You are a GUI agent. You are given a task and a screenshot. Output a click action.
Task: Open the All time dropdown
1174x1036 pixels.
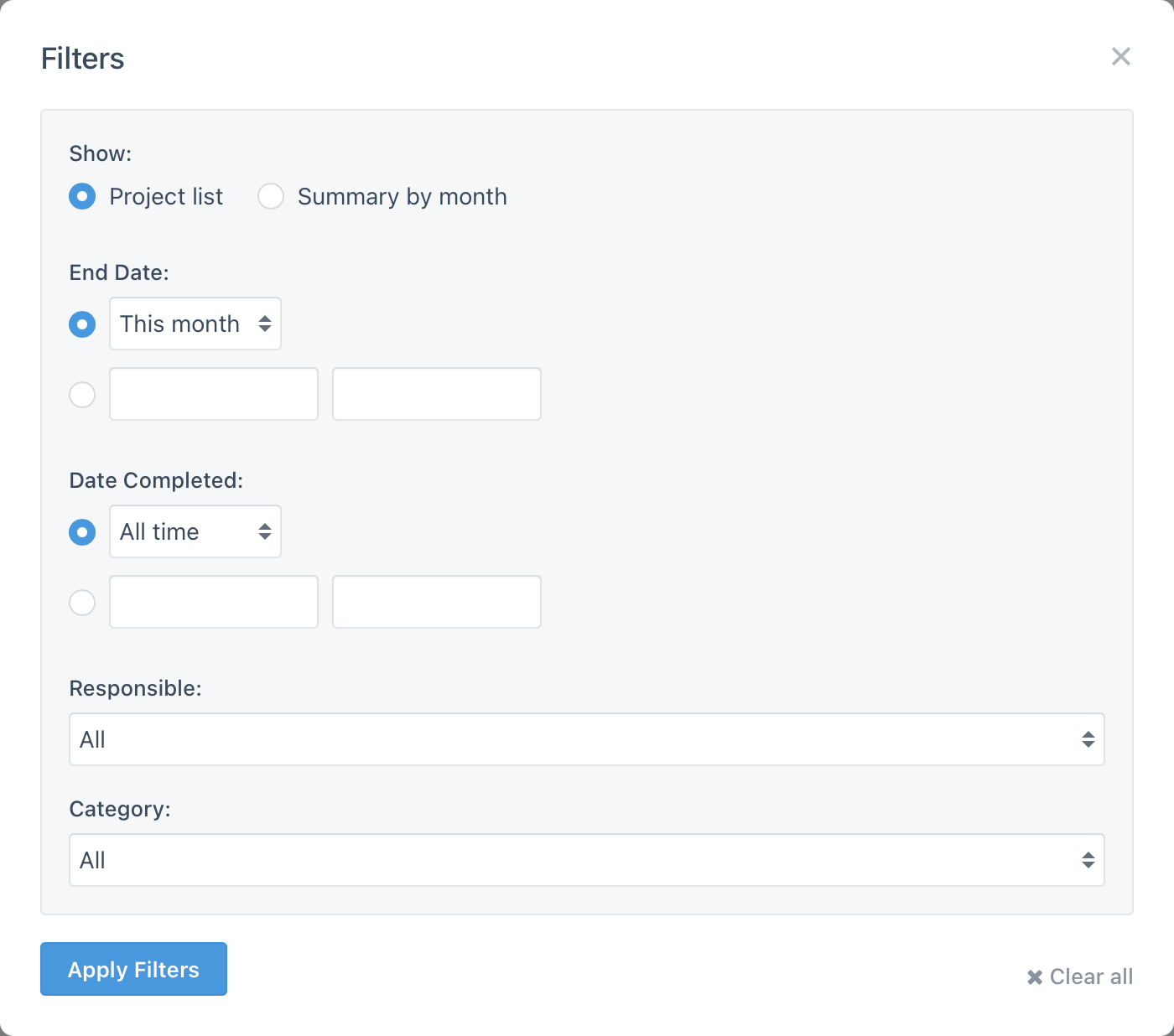point(195,531)
